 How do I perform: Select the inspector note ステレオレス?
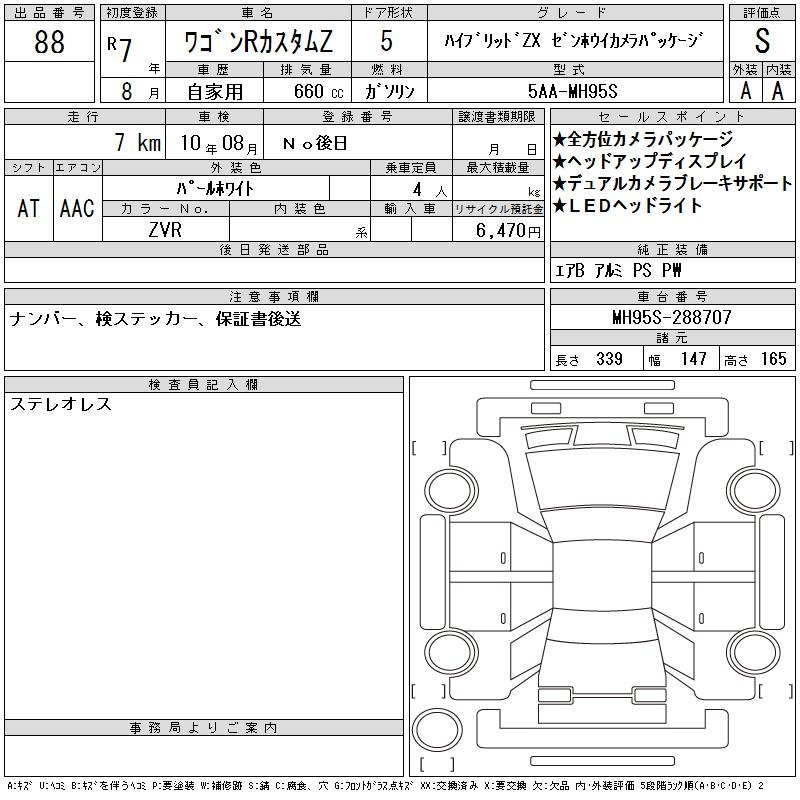coord(61,404)
